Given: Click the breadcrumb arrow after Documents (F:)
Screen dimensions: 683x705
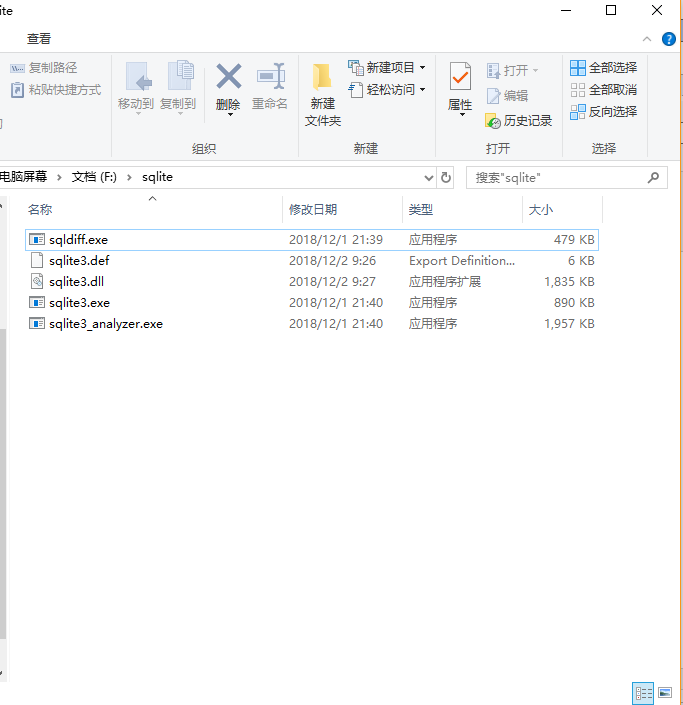Looking at the screenshot, I should click(129, 178).
